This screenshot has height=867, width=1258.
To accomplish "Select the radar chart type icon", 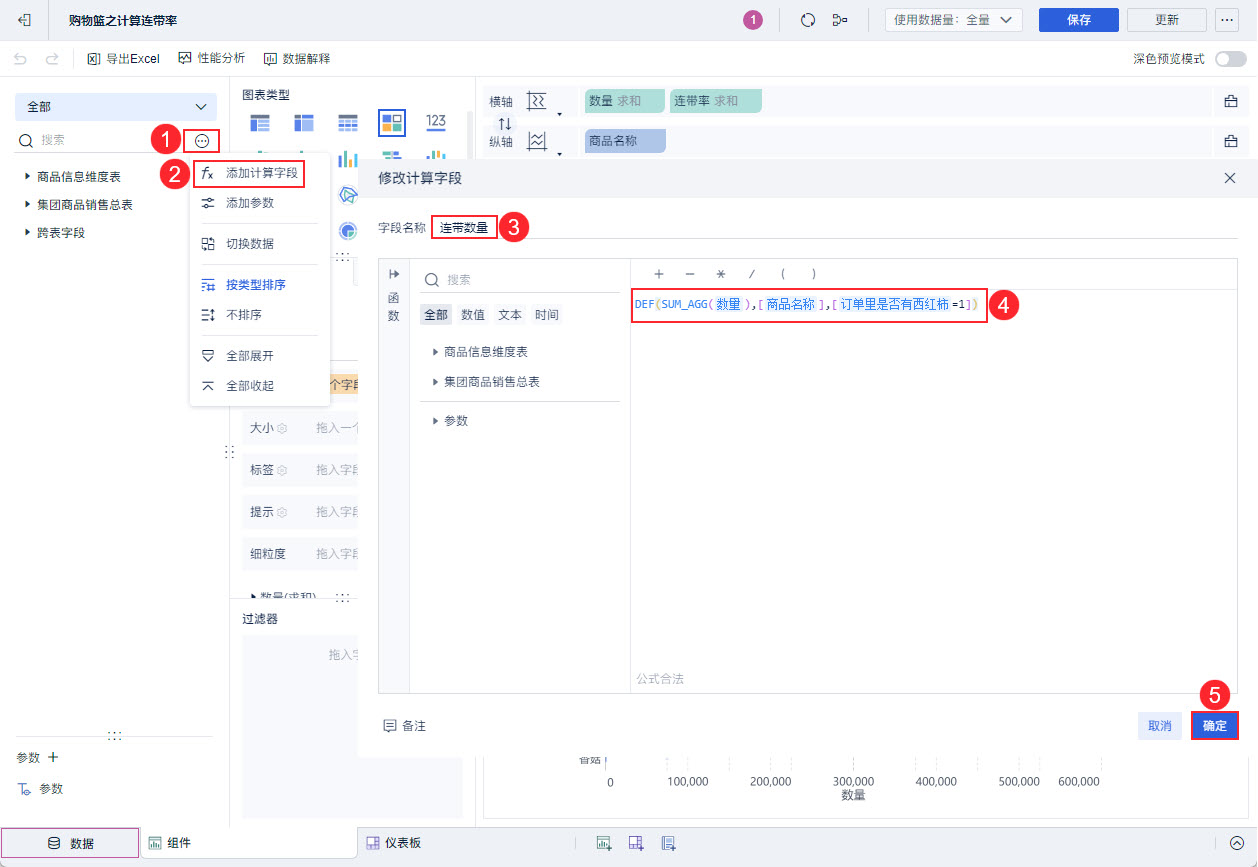I will pyautogui.click(x=348, y=194).
